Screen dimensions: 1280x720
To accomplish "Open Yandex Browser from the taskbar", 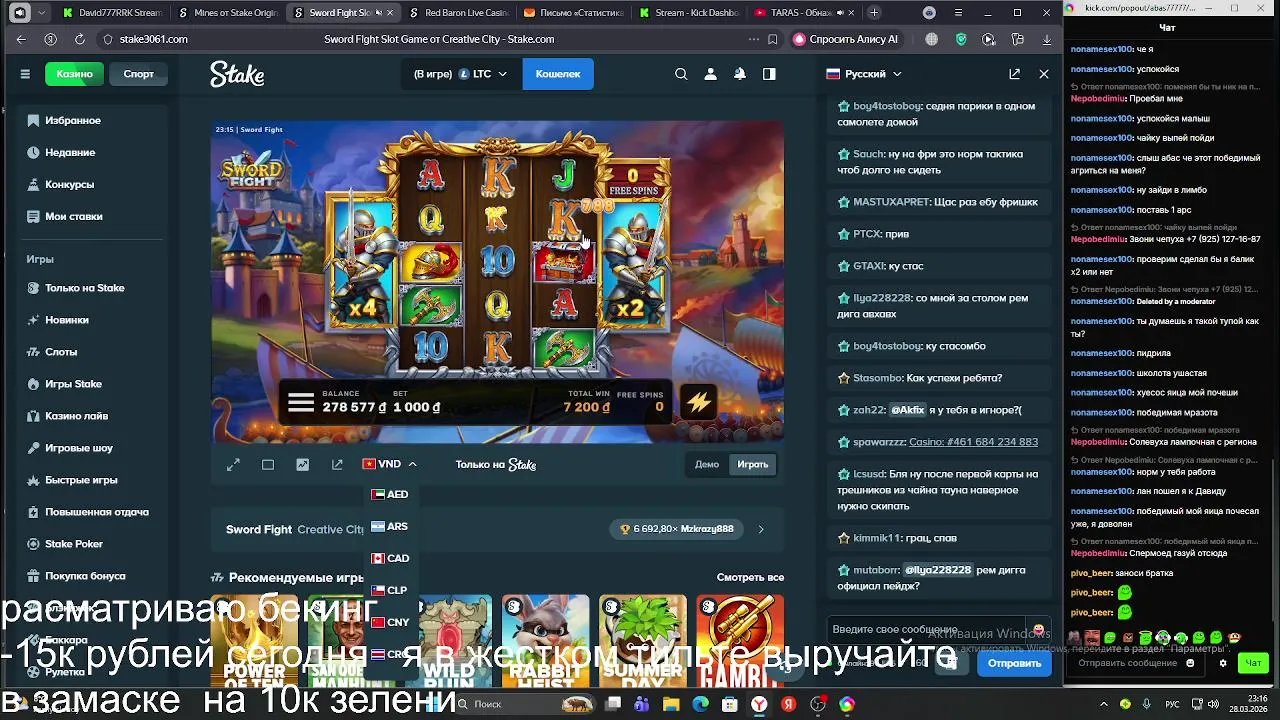I will 759,704.
